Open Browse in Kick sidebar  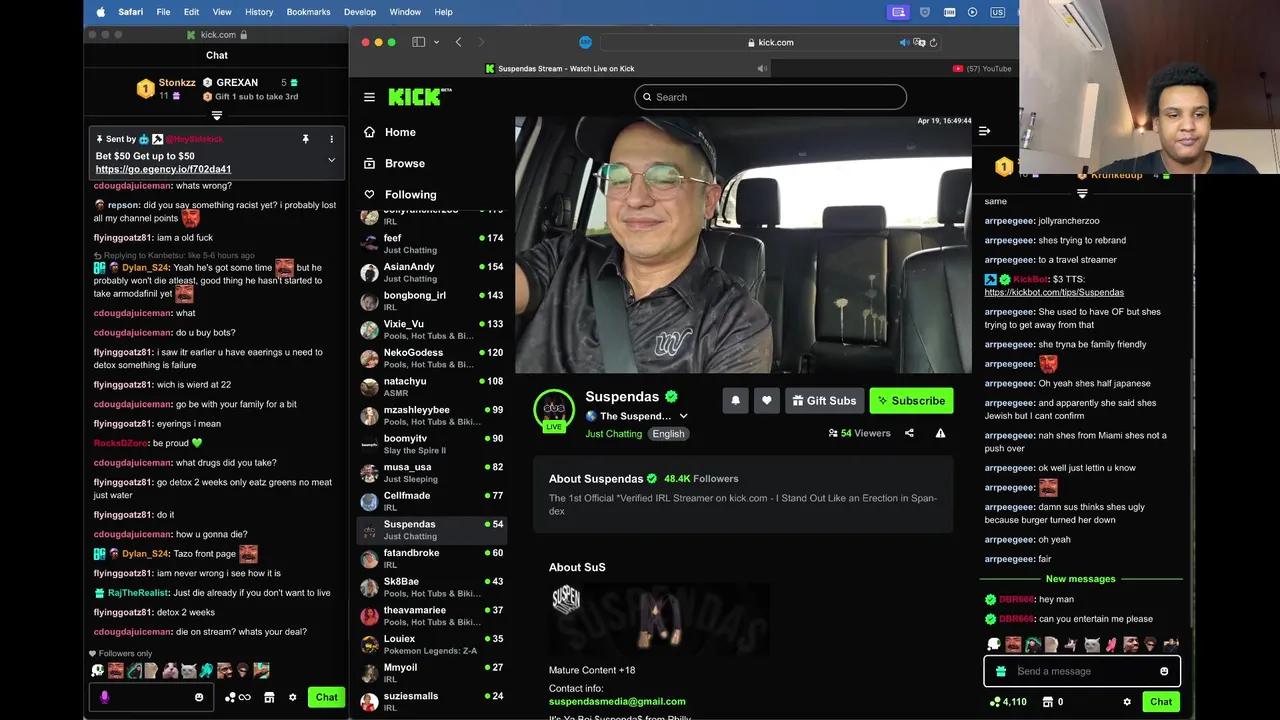point(404,163)
